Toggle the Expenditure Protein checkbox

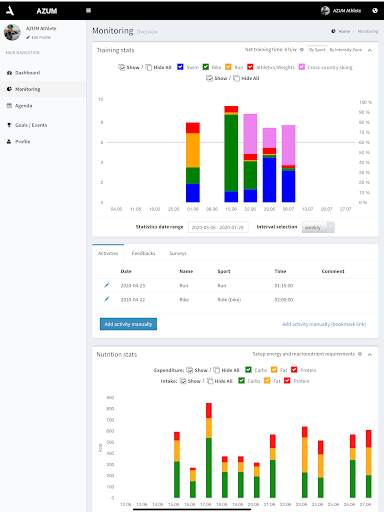pos(294,370)
